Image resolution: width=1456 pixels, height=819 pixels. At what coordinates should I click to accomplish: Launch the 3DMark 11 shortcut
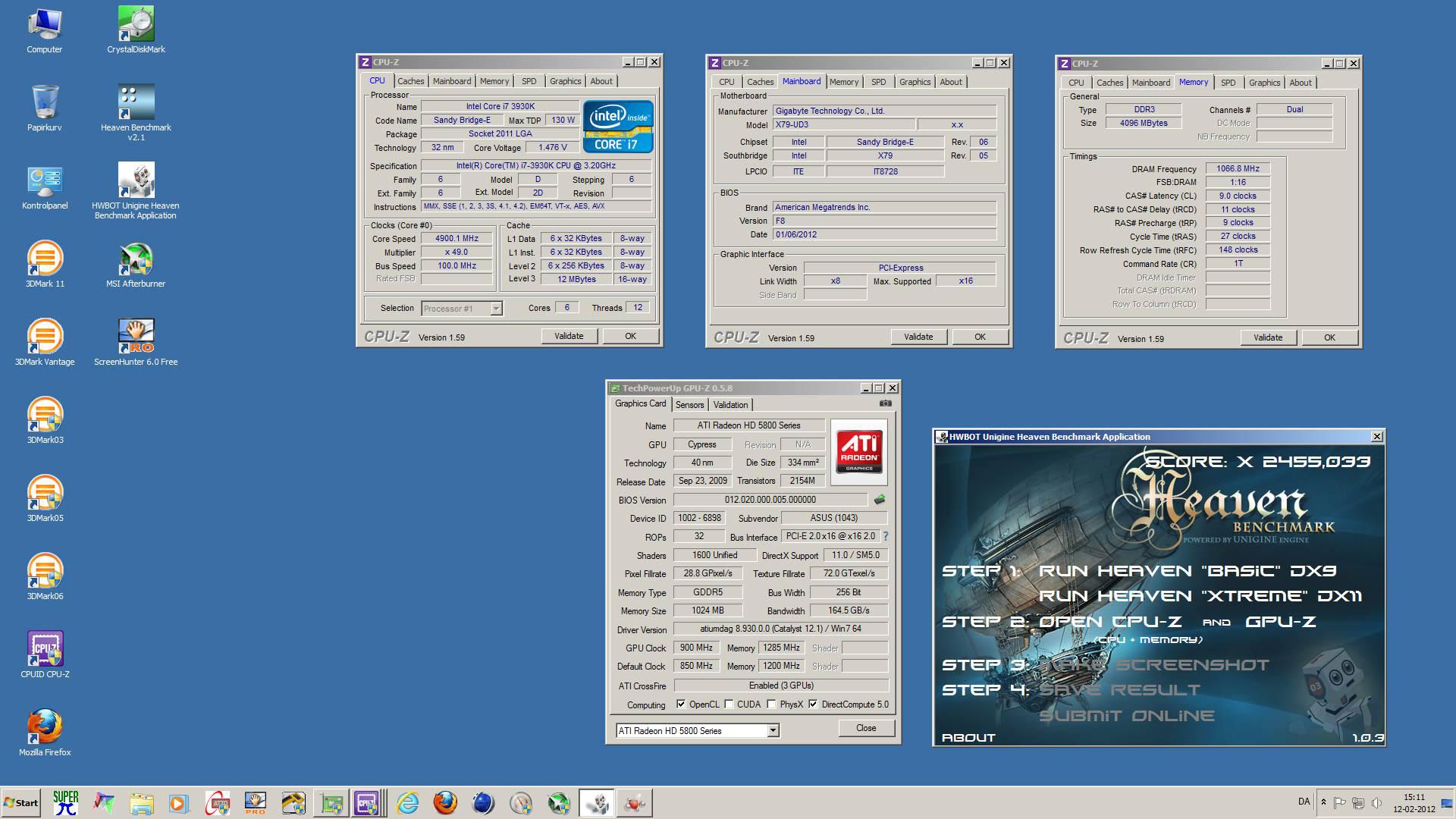click(45, 265)
